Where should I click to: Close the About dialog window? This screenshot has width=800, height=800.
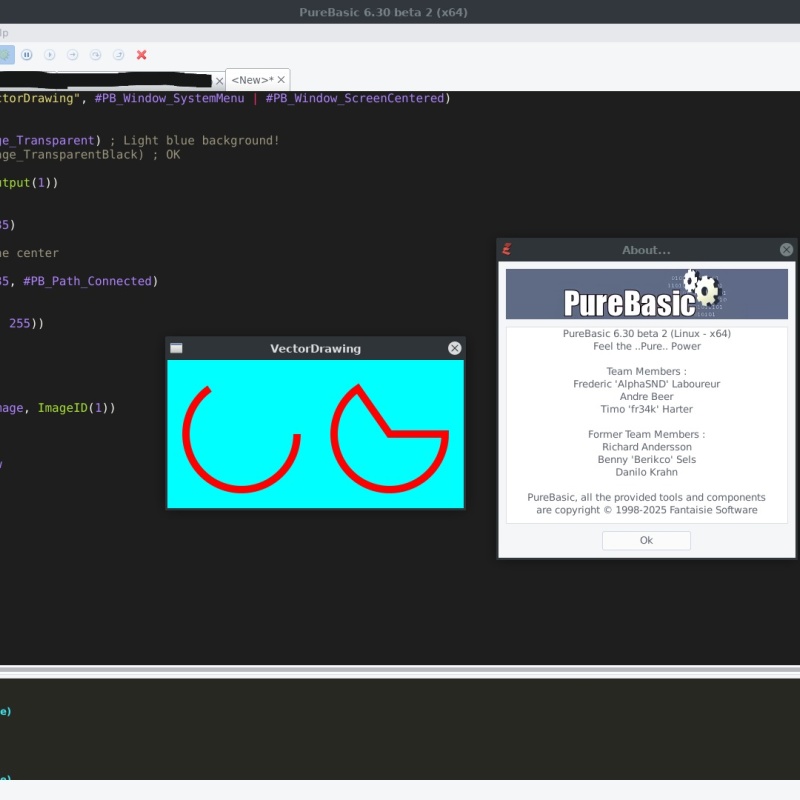[x=786, y=250]
